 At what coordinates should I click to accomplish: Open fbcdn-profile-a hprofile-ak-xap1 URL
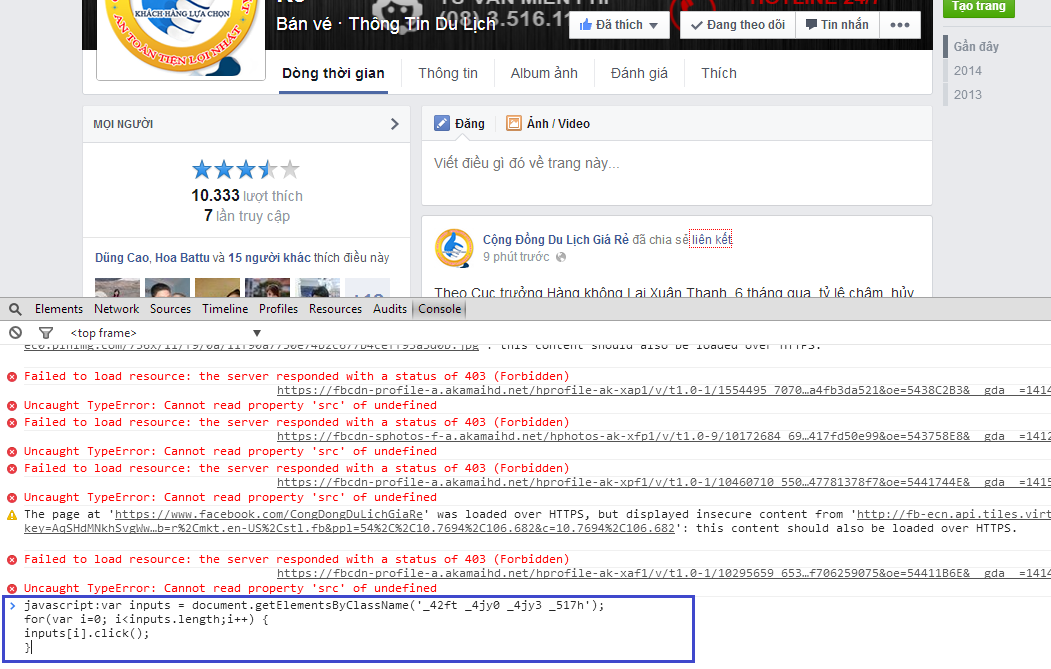664,390
